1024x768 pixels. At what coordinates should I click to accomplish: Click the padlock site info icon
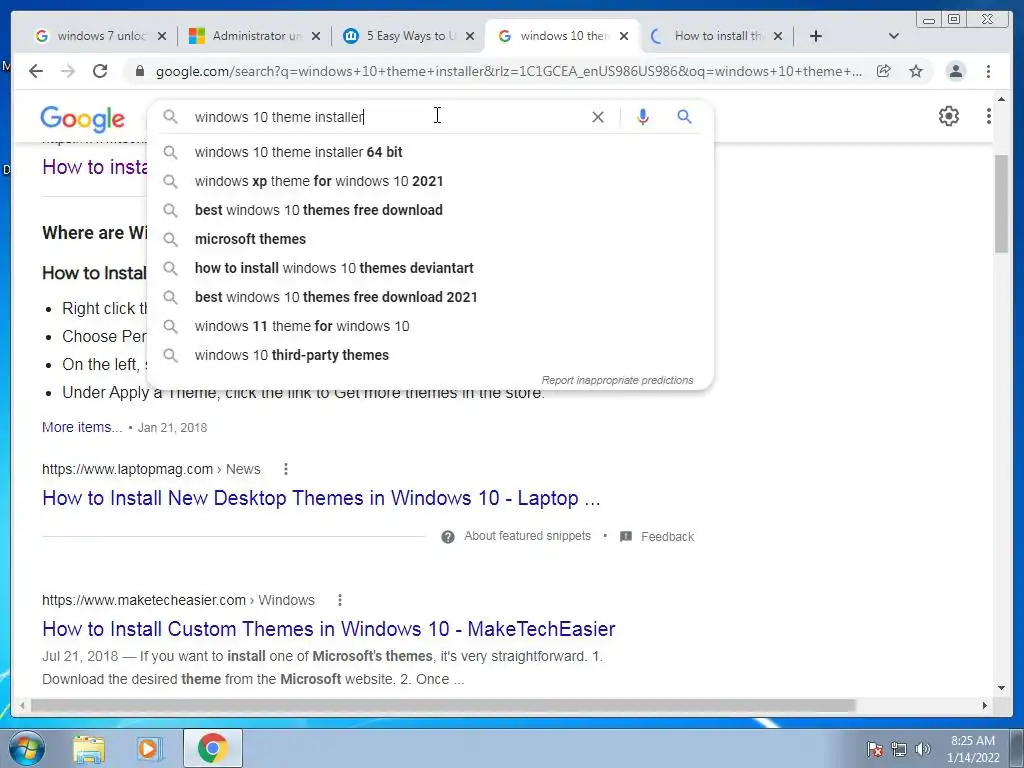pos(139,71)
